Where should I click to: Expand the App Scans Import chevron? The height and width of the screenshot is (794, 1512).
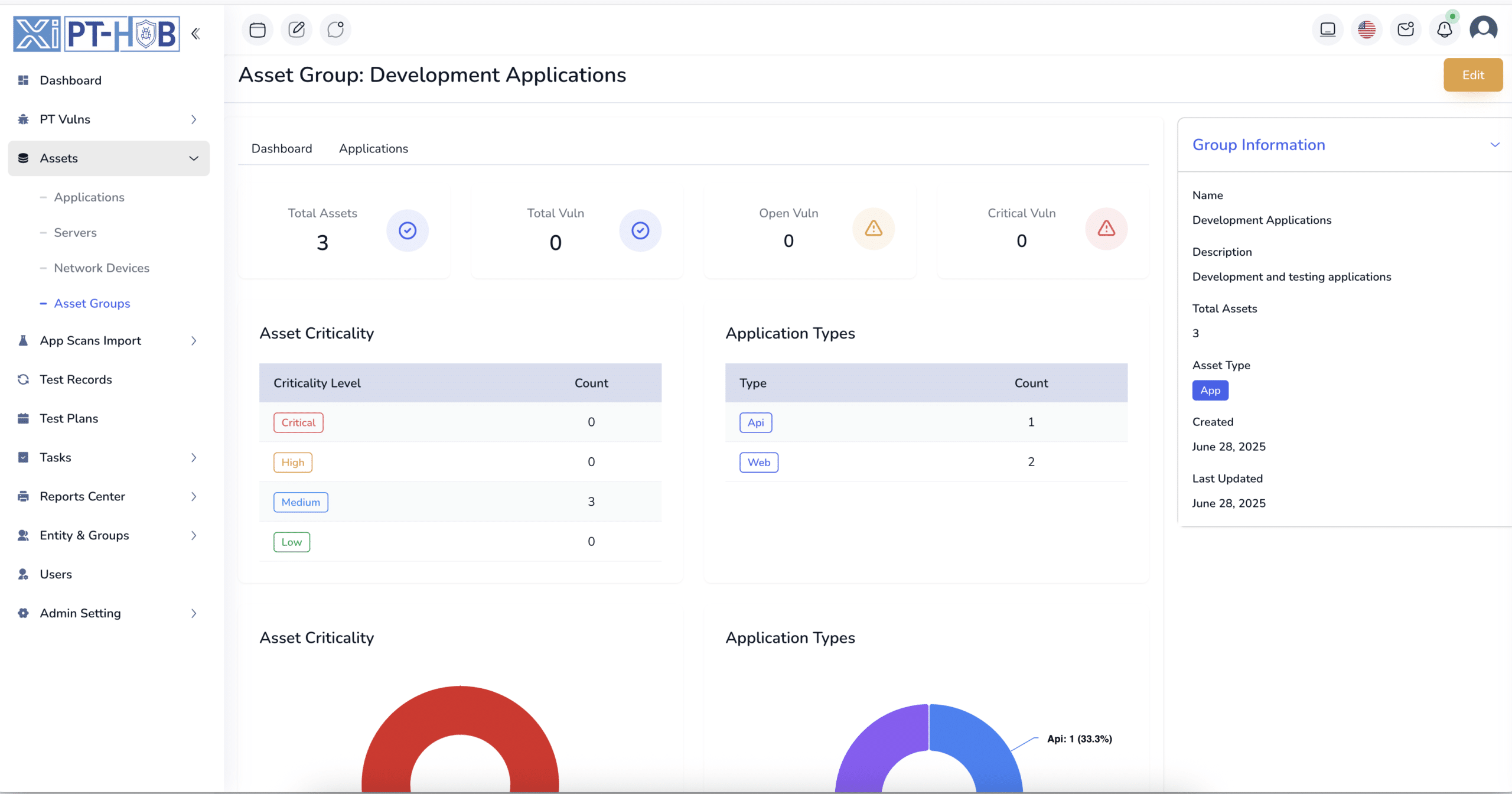pyautogui.click(x=194, y=341)
